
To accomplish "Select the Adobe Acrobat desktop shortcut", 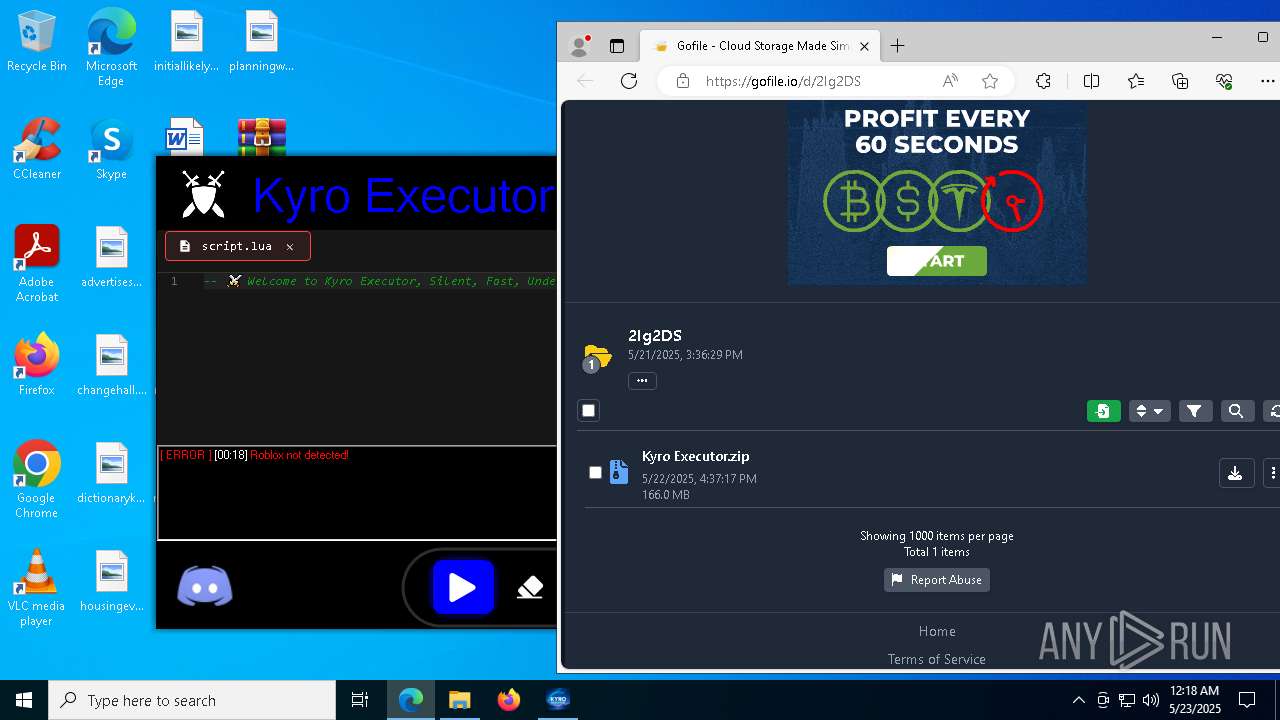I will 37,264.
